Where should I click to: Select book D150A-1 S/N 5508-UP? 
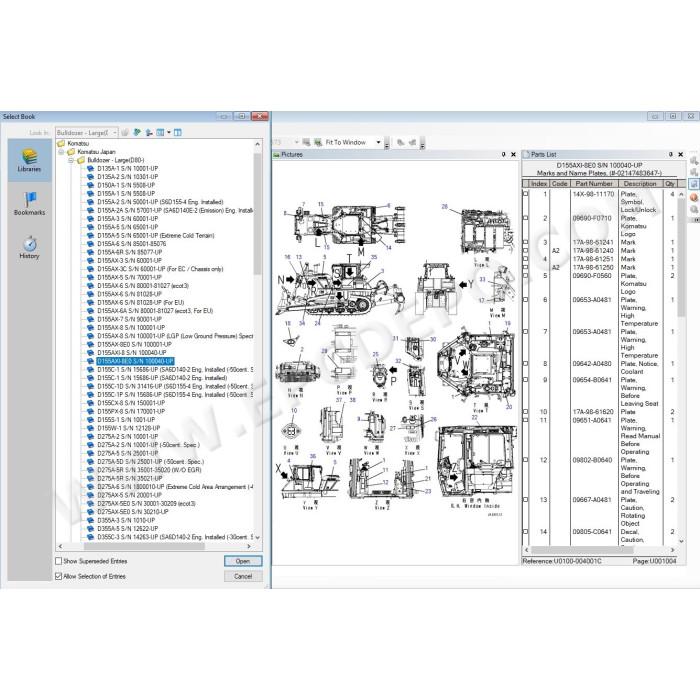click(x=126, y=185)
